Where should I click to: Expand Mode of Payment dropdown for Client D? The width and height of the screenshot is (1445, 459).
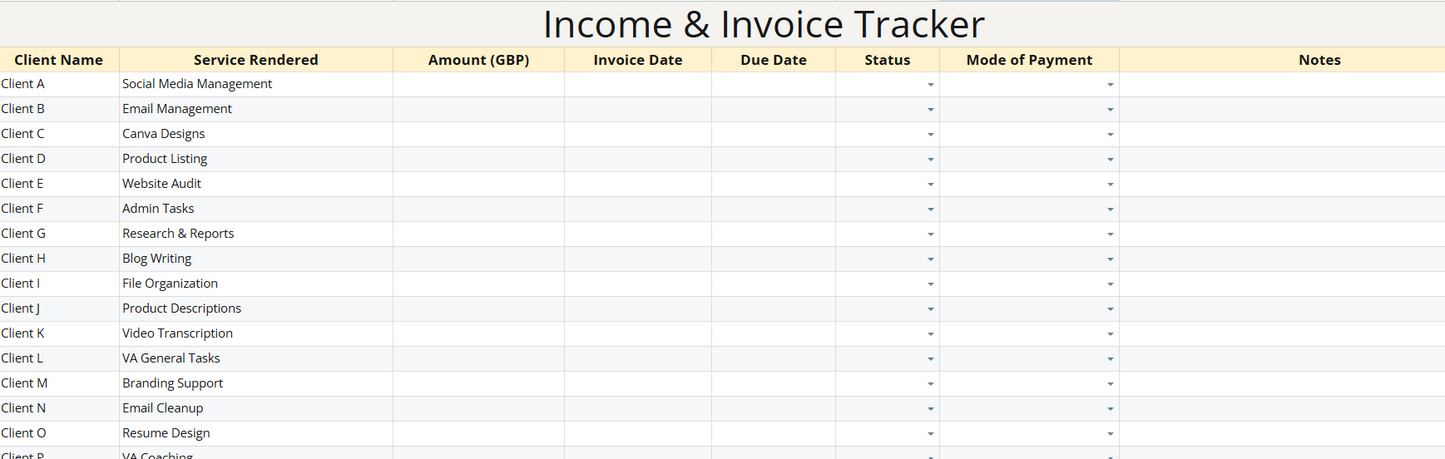[x=1110, y=160]
